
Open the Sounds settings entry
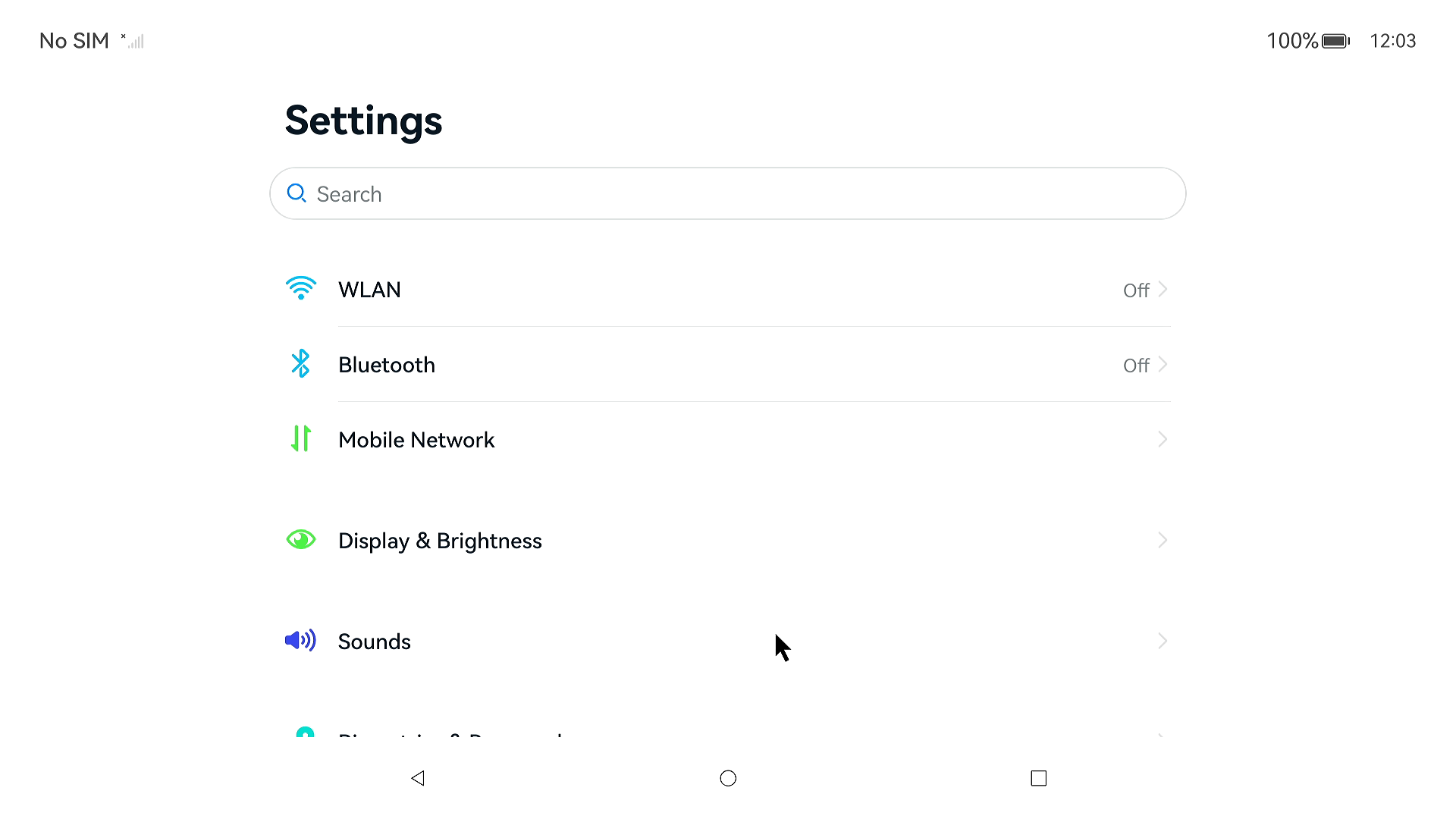pos(375,642)
